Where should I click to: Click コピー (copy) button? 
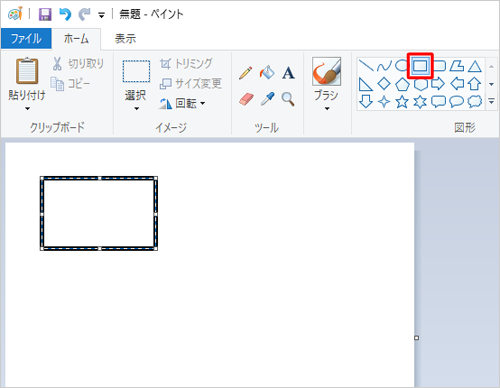[70, 84]
